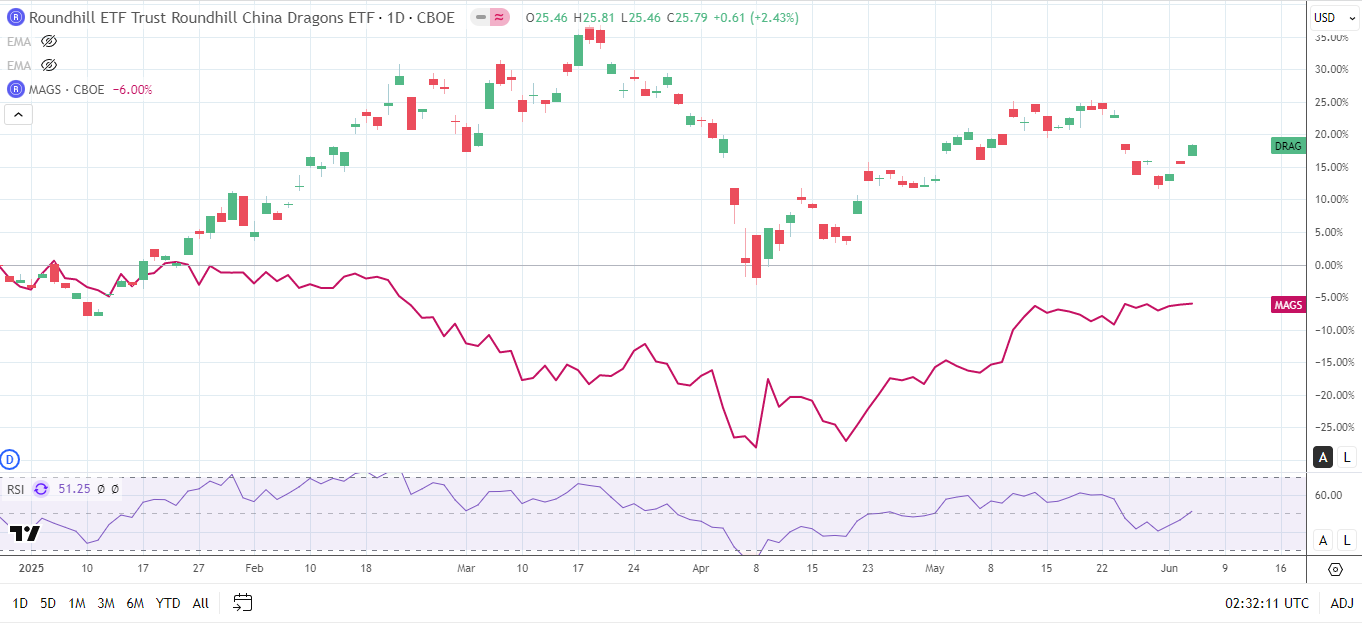The width and height of the screenshot is (1362, 623).
Task: Switch to the 6M time range
Action: tap(135, 603)
